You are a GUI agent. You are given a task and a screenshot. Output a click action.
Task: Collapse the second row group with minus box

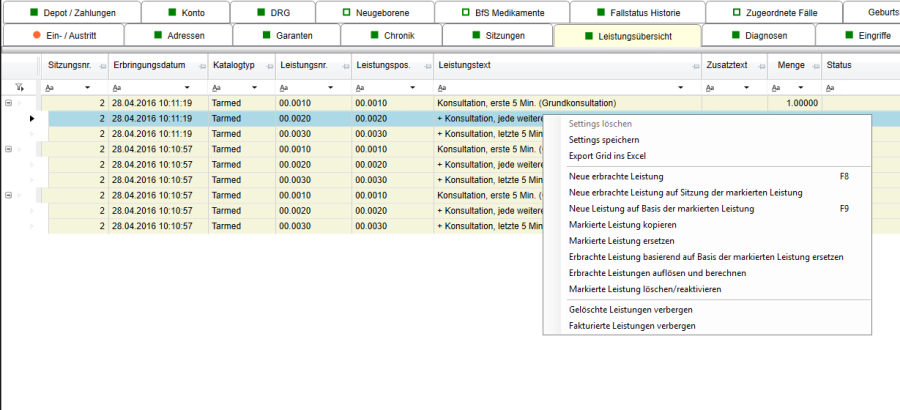[x=9, y=148]
